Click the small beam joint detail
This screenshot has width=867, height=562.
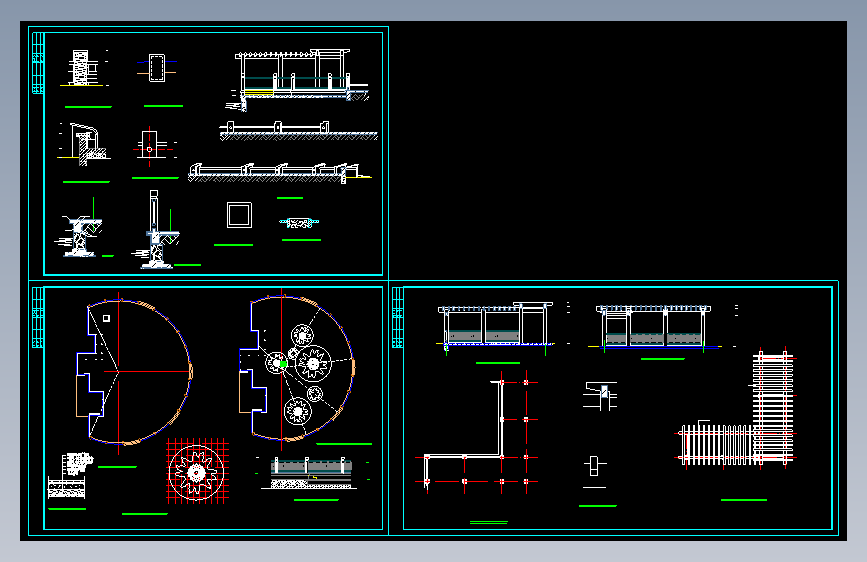600,396
